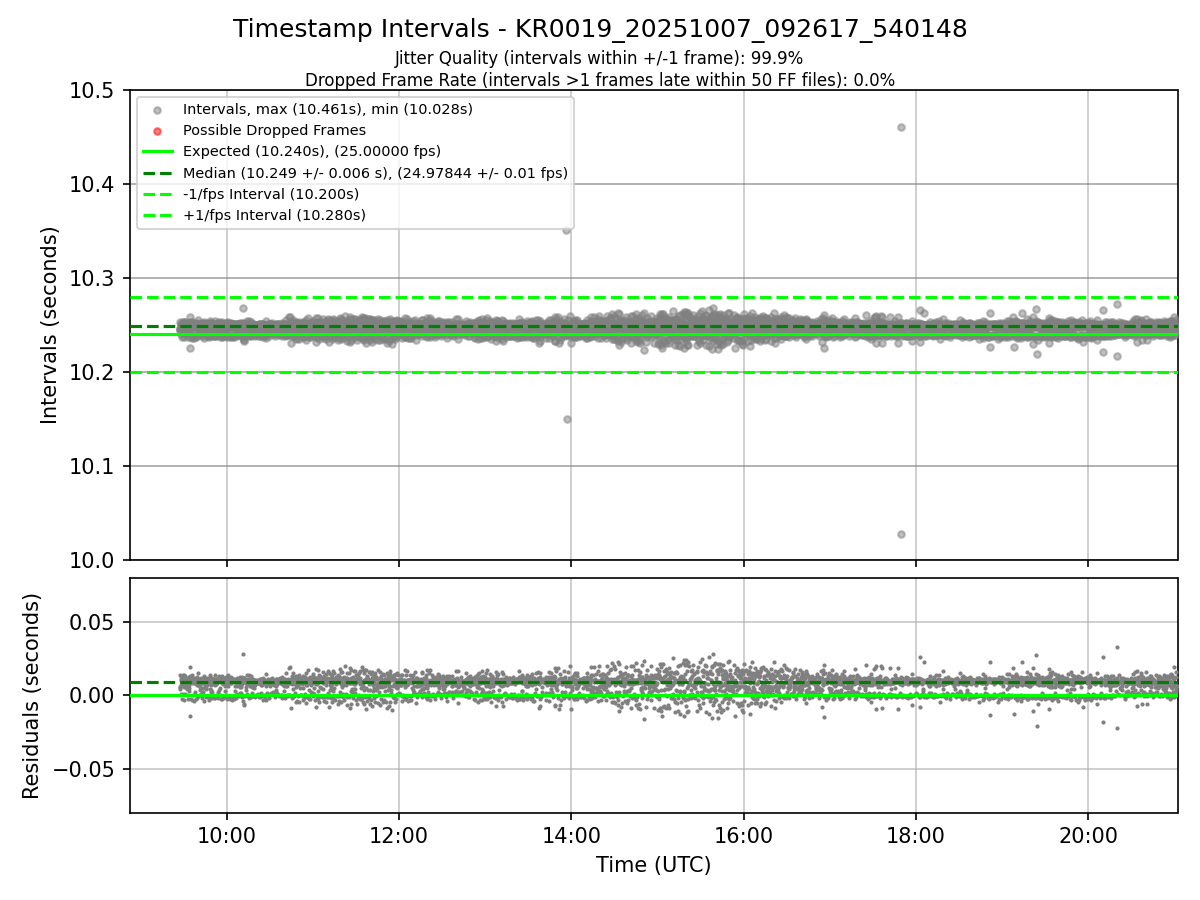The height and width of the screenshot is (900, 1200).
Task: Click the 12:00 time tick label
Action: 399,834
